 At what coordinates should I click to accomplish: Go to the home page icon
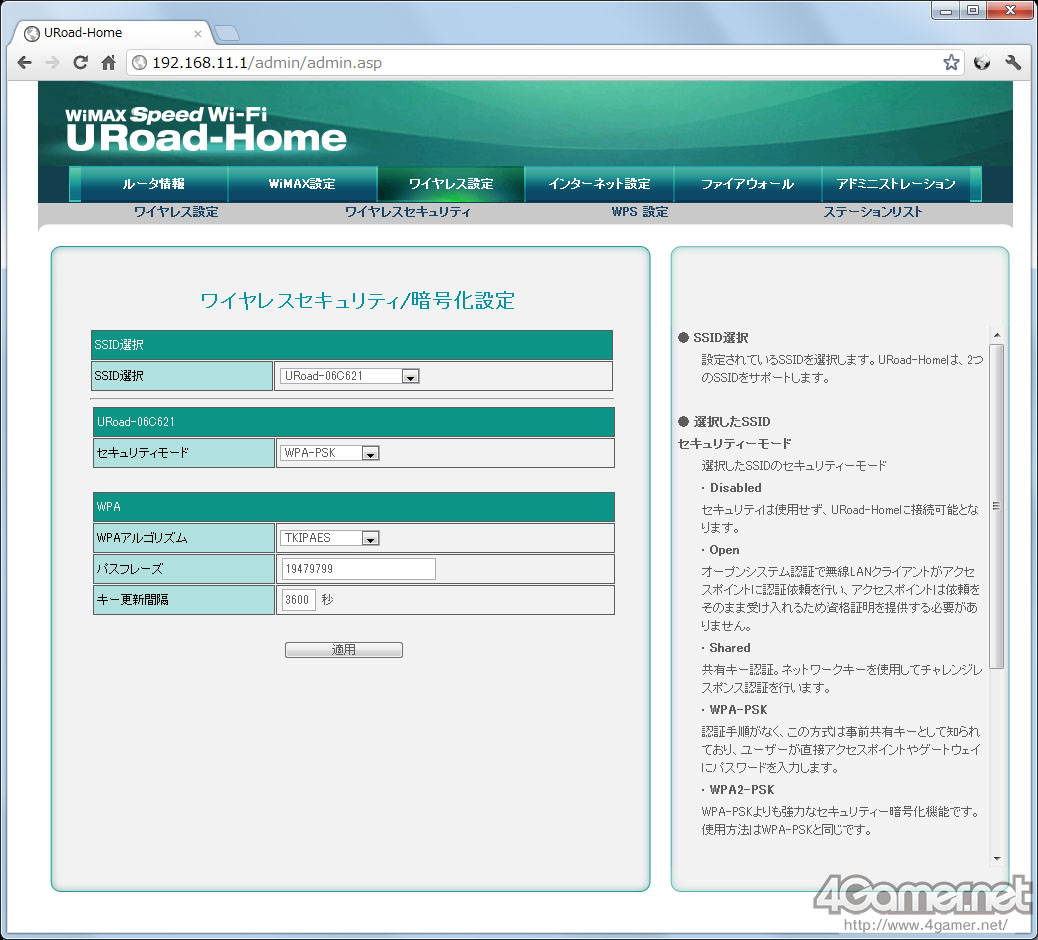[x=109, y=63]
